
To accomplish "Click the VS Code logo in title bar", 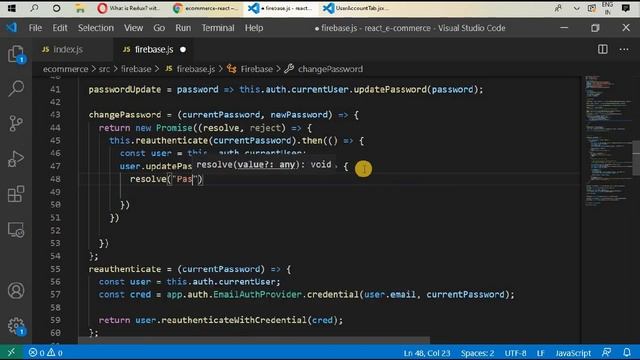I will pos(11,28).
